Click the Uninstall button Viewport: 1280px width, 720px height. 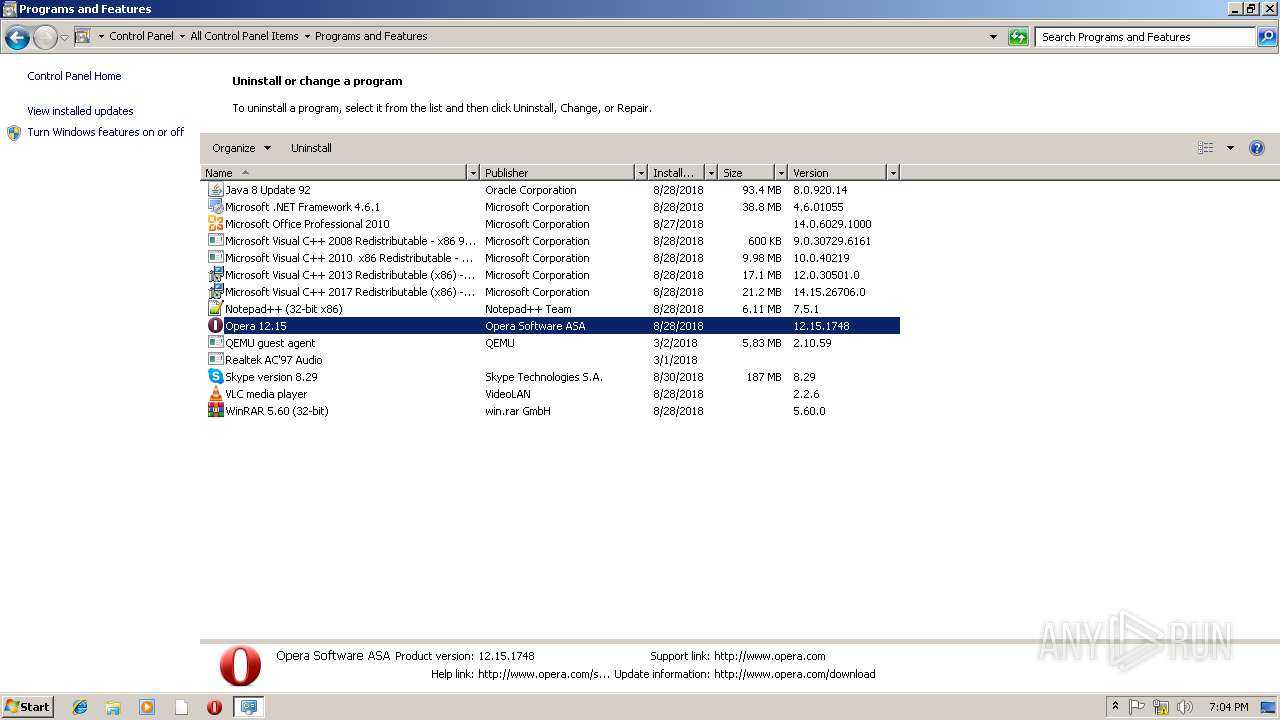tap(311, 148)
